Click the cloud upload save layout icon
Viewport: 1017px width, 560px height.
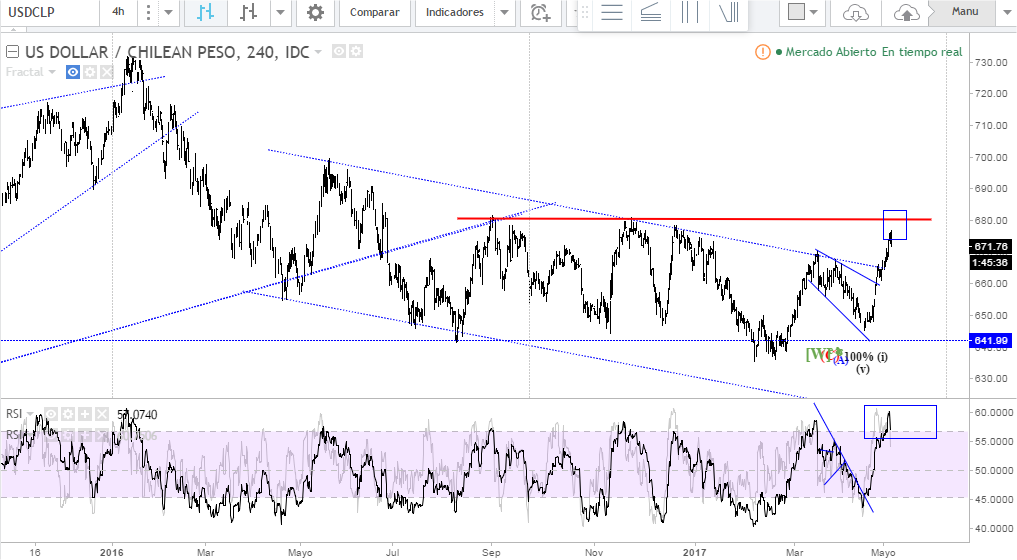pos(906,13)
